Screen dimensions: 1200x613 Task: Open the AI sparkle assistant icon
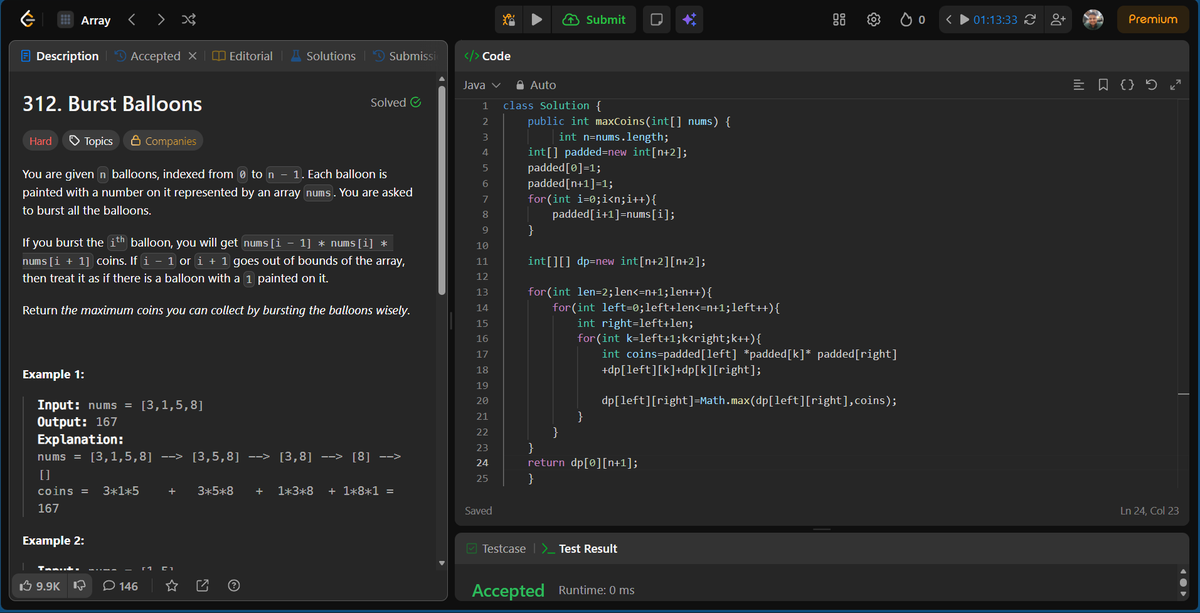689,19
